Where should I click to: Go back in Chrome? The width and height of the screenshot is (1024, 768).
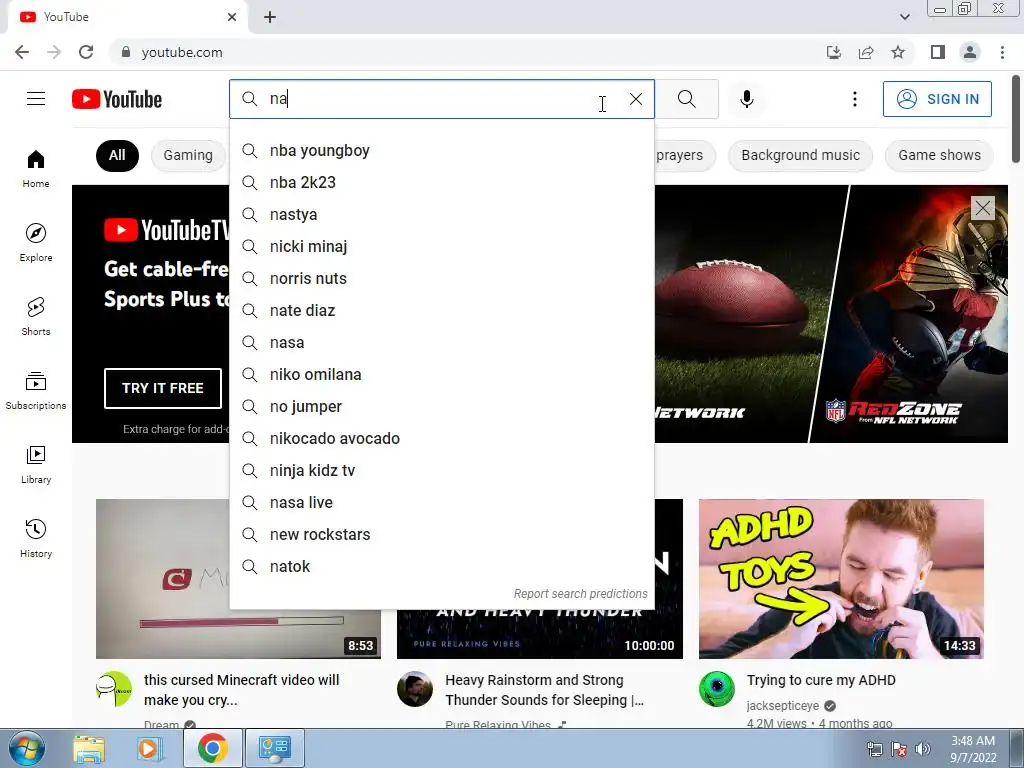(x=22, y=52)
